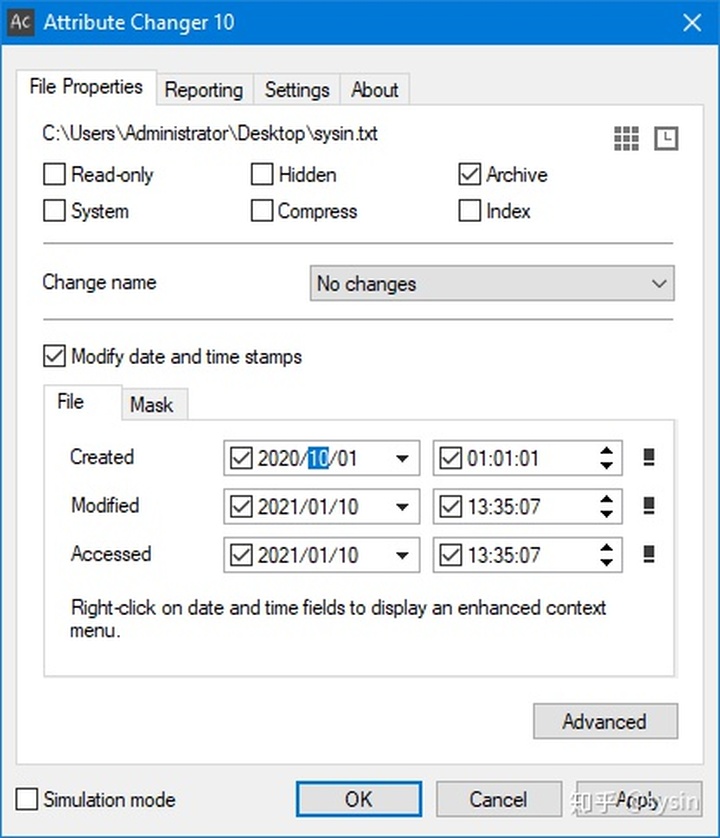Decrease the Accessed time with down arrow
This screenshot has width=720, height=838.
coord(606,562)
